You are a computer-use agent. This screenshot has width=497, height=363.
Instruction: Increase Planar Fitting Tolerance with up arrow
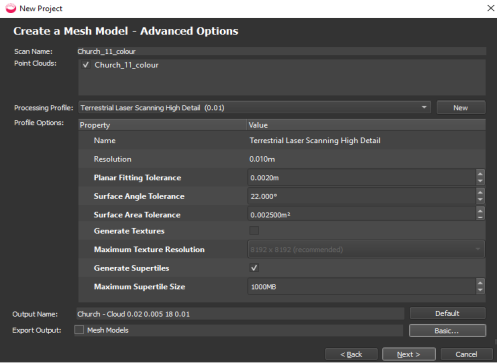point(480,174)
